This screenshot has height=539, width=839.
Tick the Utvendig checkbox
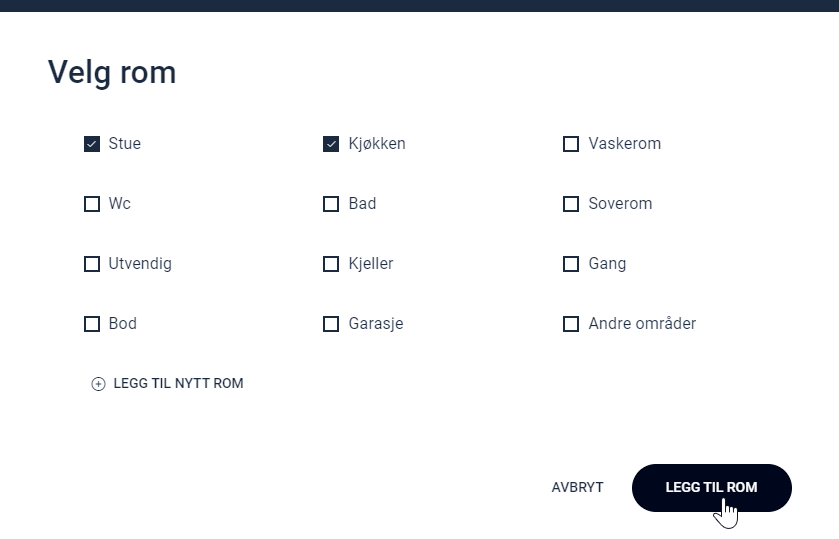[92, 264]
